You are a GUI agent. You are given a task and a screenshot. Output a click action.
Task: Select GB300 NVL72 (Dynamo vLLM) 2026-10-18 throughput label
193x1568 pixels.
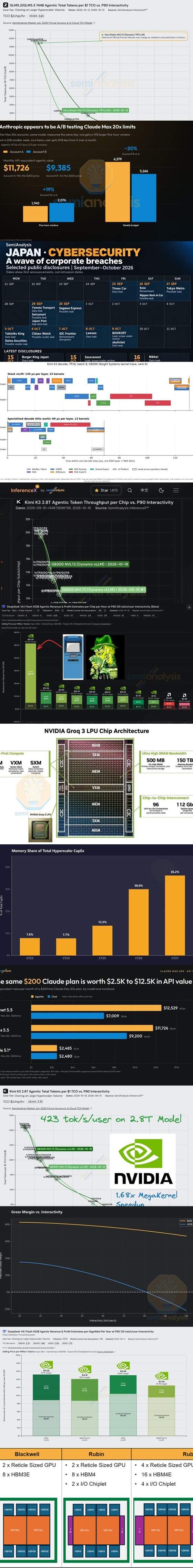click(90, 564)
